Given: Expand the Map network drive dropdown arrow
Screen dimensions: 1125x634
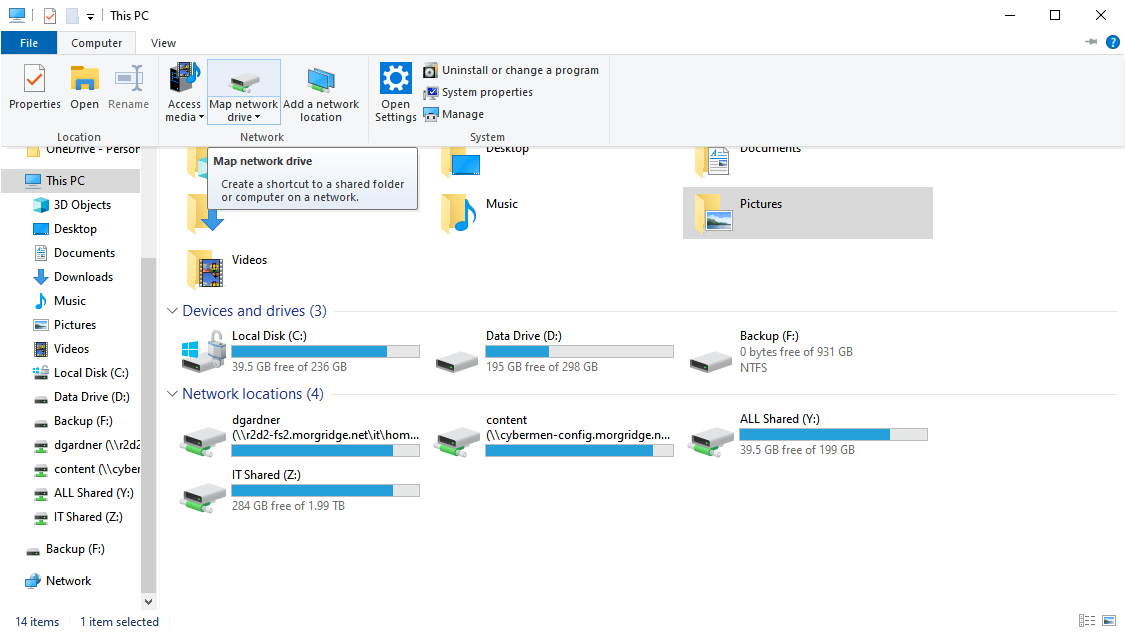Looking at the screenshot, I should point(258,118).
